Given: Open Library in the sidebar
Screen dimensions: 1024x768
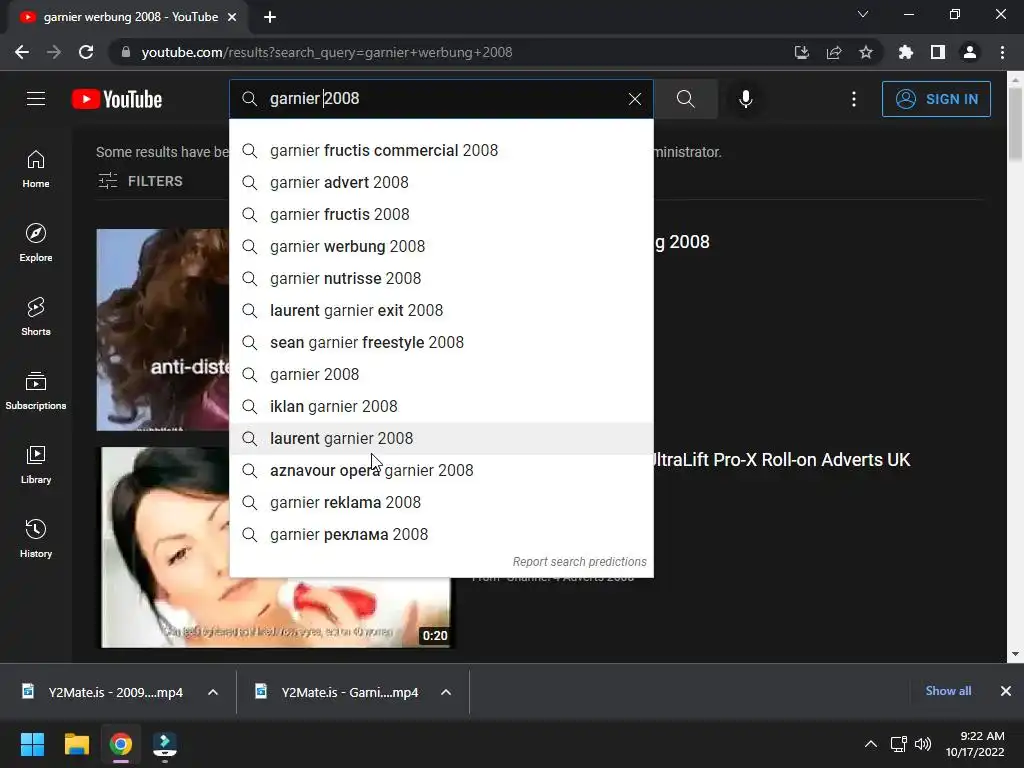Looking at the screenshot, I should 36,464.
